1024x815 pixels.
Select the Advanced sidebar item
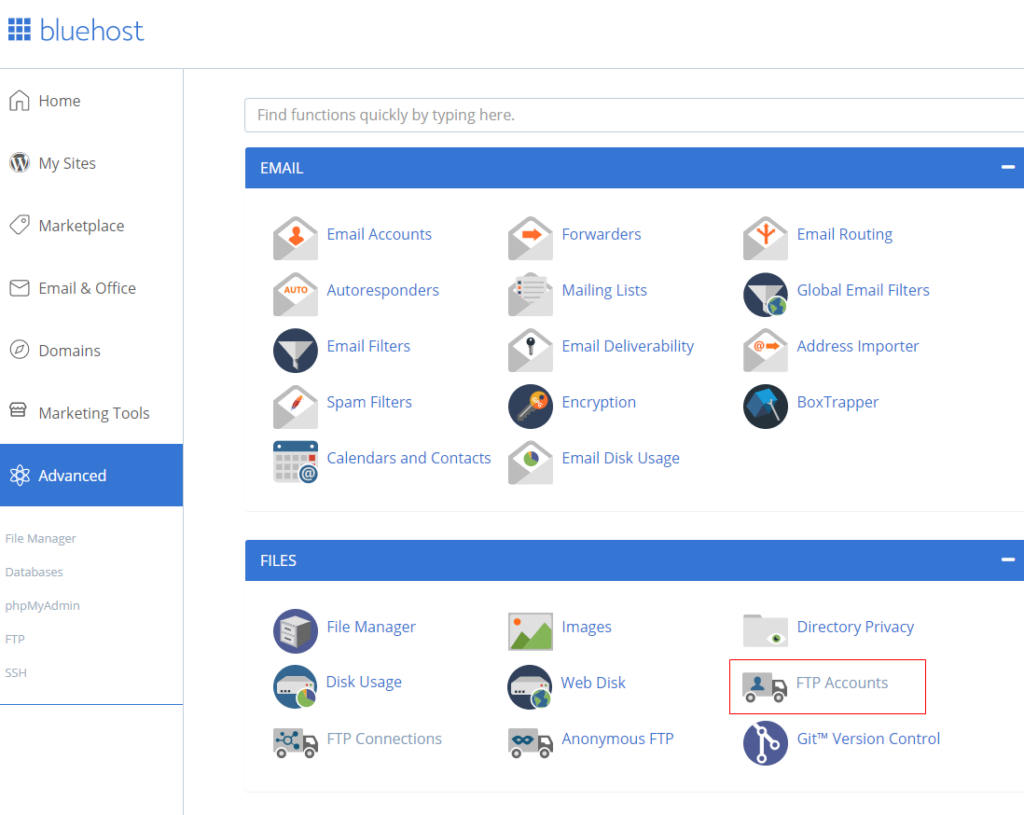click(x=91, y=475)
